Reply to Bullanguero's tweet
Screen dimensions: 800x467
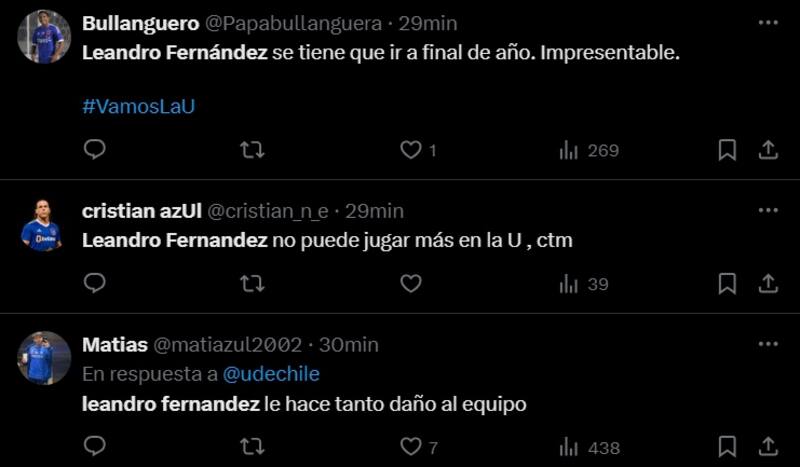click(x=94, y=150)
